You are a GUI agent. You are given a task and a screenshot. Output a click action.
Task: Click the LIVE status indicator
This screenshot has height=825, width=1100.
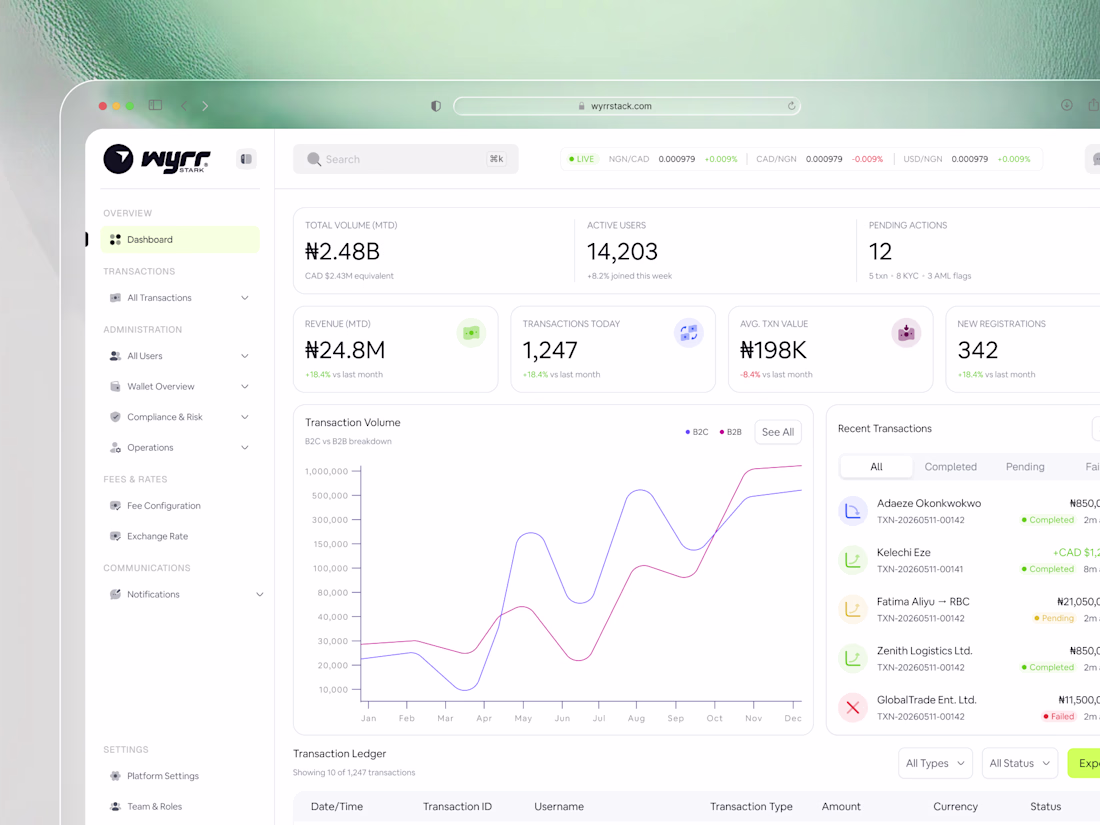[x=582, y=159]
